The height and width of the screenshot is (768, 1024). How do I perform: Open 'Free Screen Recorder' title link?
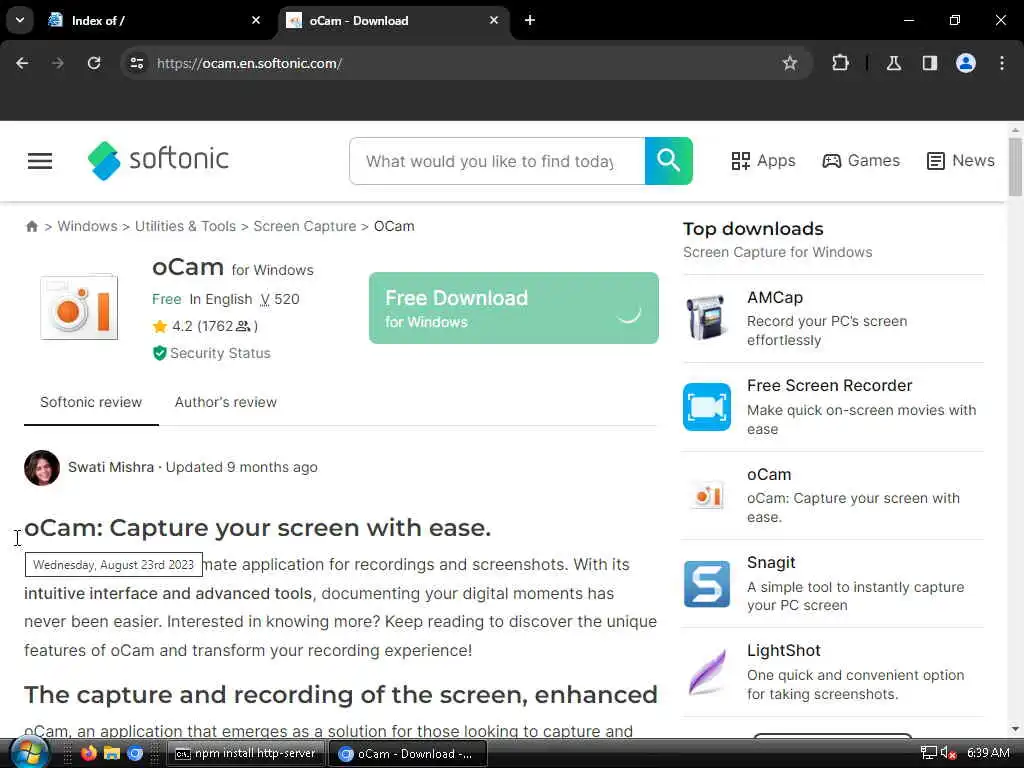pos(829,386)
